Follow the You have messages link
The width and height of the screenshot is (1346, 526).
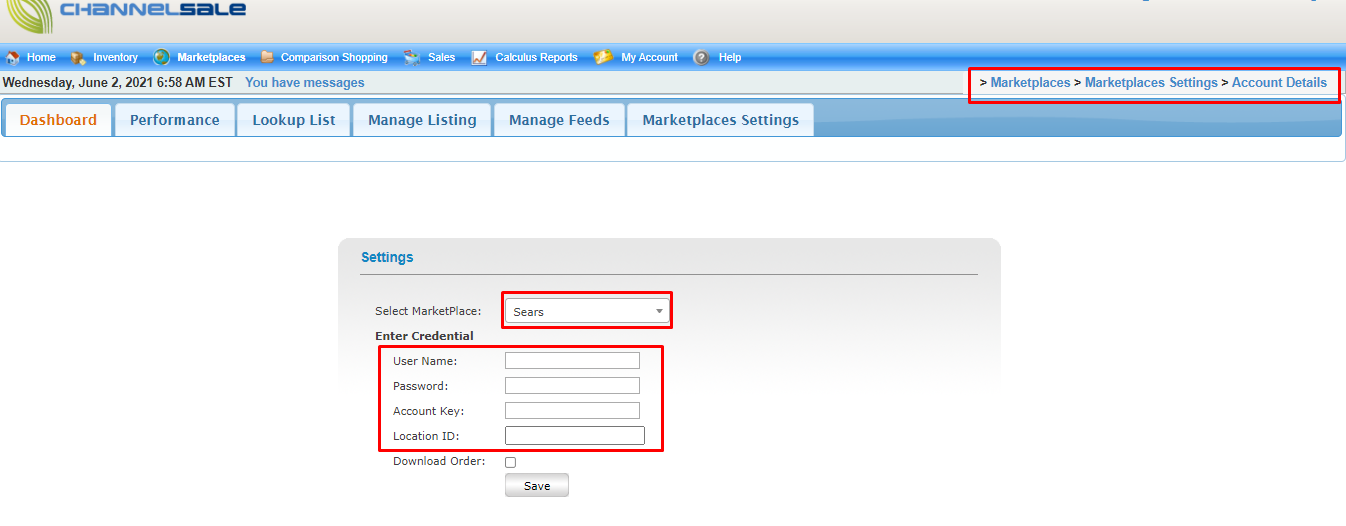[x=305, y=83]
